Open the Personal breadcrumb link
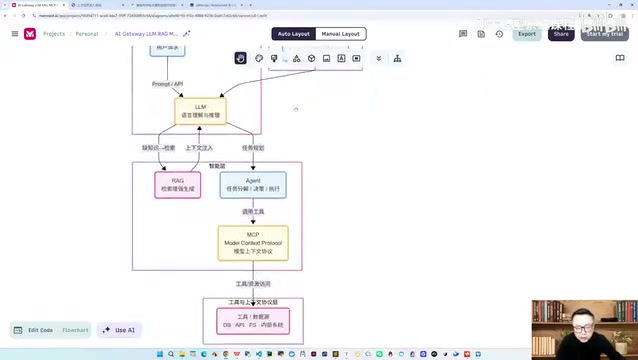Image resolution: width=638 pixels, height=360 pixels. (87, 34)
